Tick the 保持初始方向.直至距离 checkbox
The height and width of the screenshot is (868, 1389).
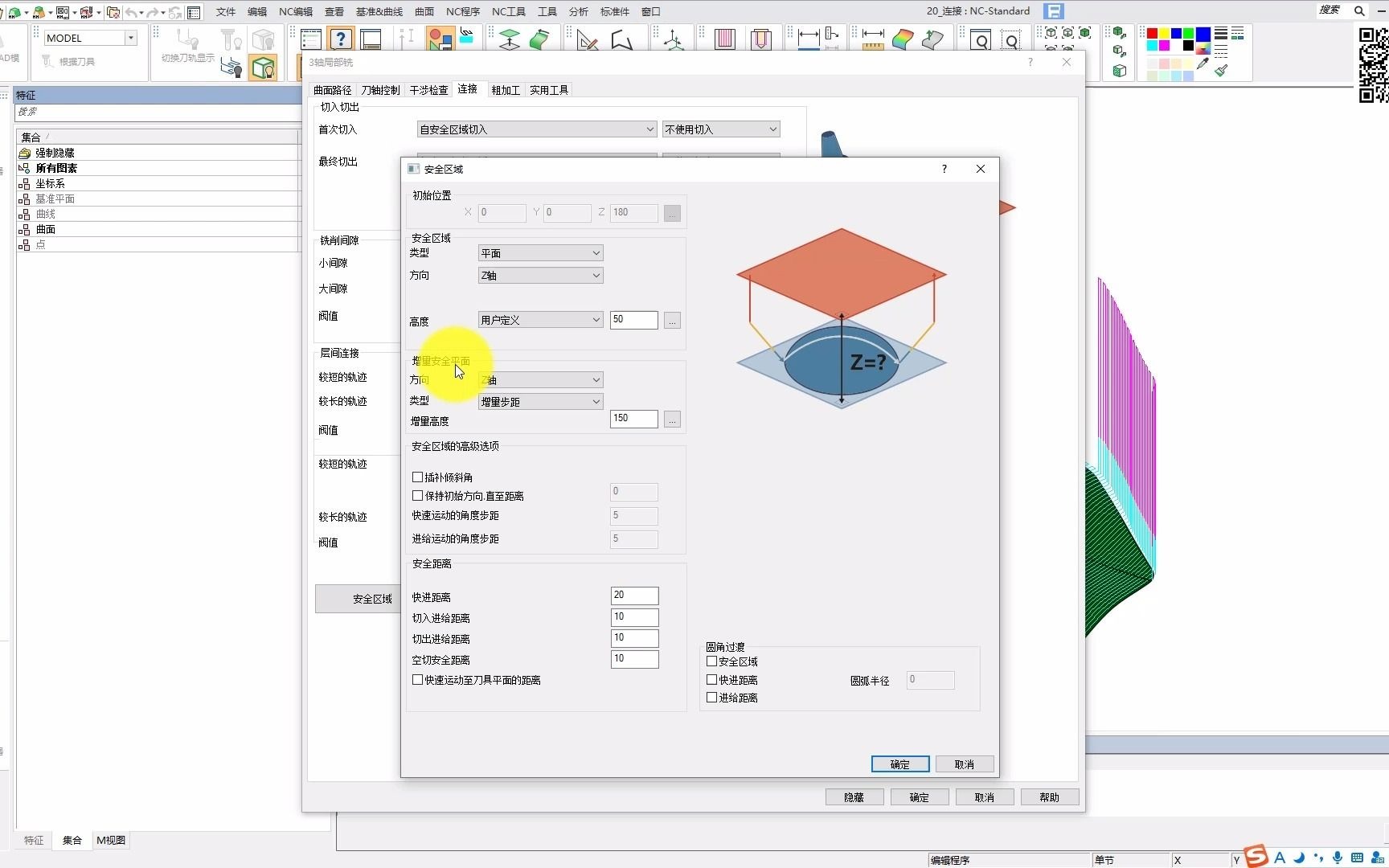click(418, 496)
